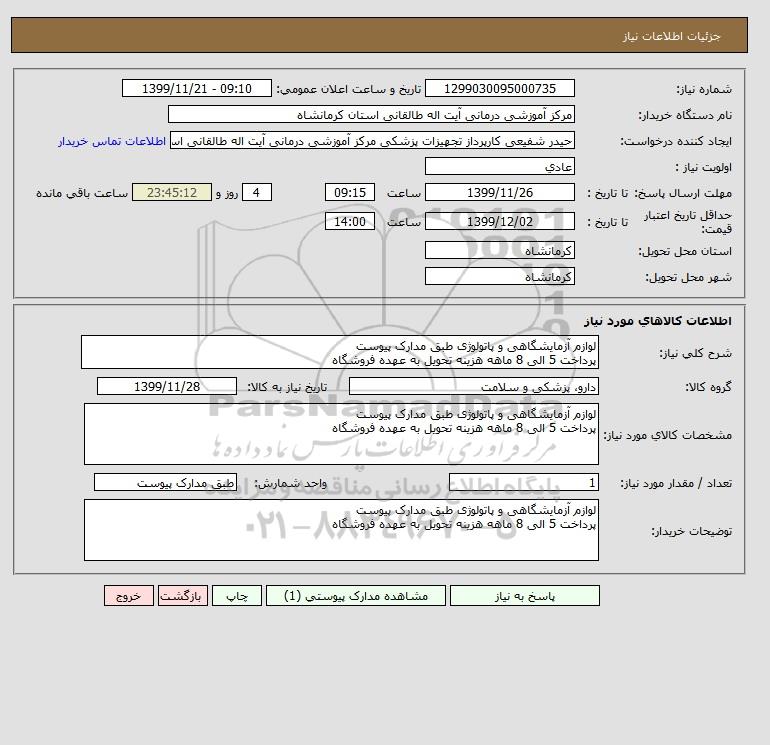
Task: Click the شرح کلی نیاز text area
Action: (x=340, y=352)
